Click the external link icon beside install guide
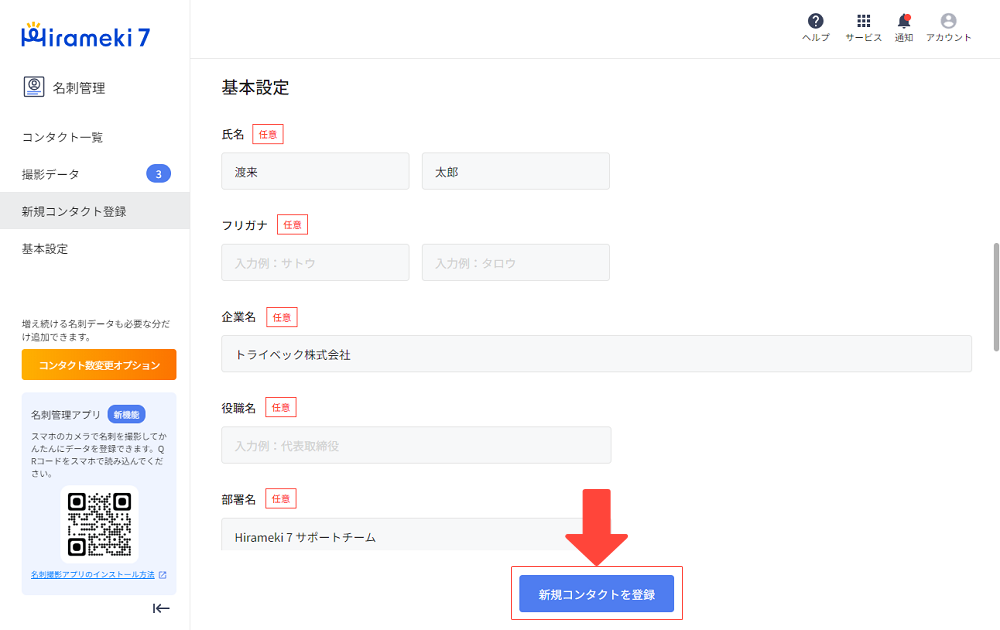The image size is (1000, 630). click(163, 575)
